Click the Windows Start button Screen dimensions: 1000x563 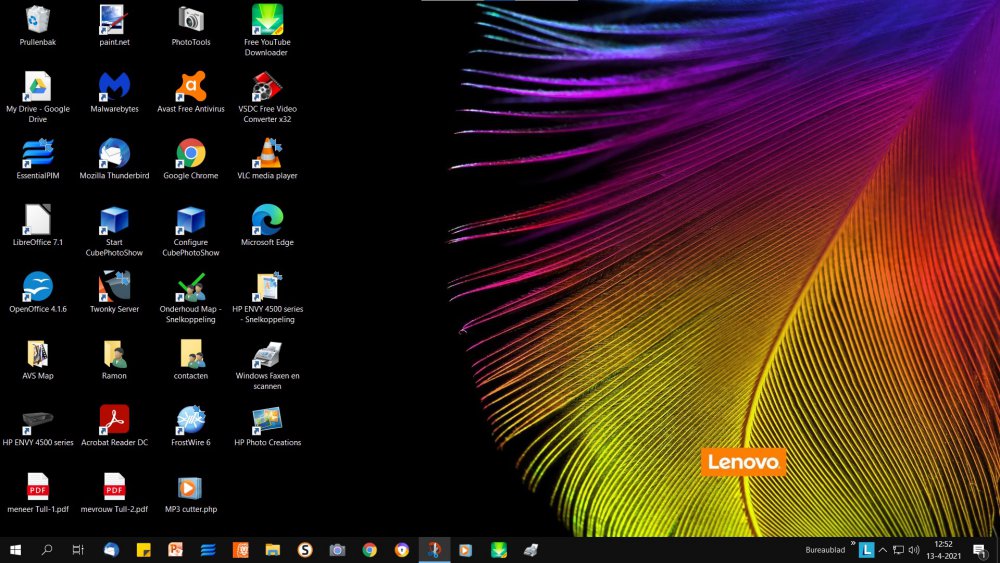pyautogui.click(x=16, y=550)
